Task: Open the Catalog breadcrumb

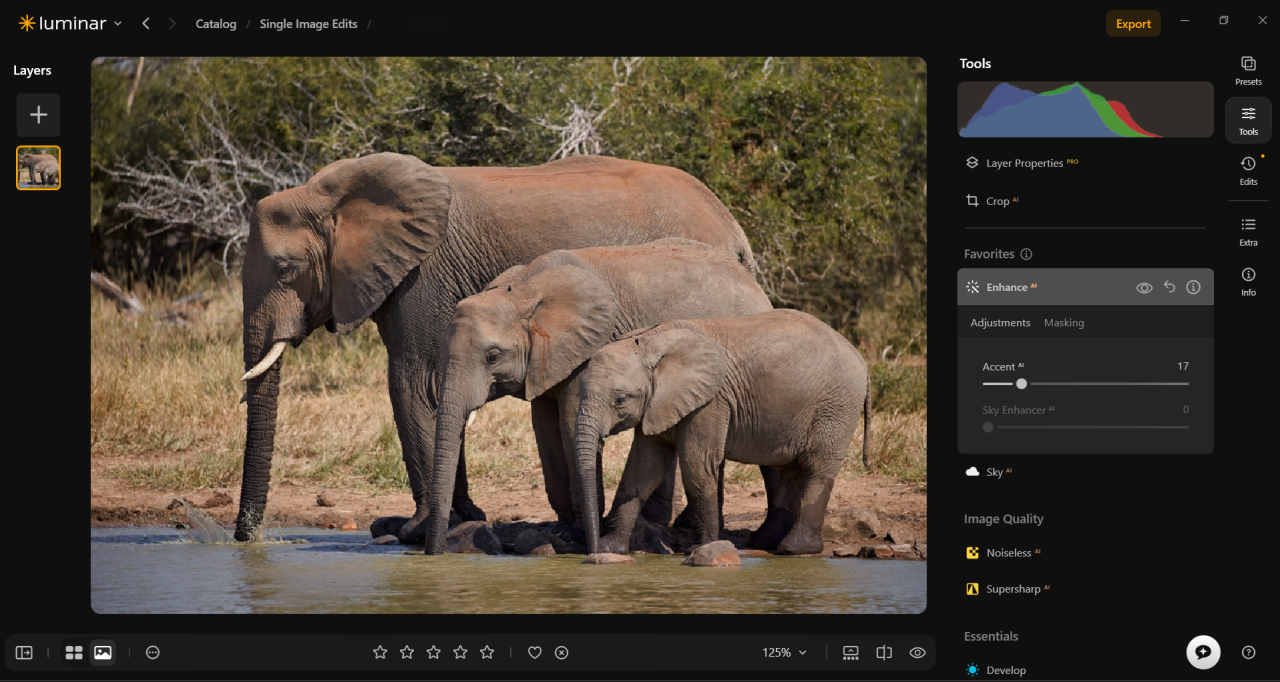Action: [215, 24]
